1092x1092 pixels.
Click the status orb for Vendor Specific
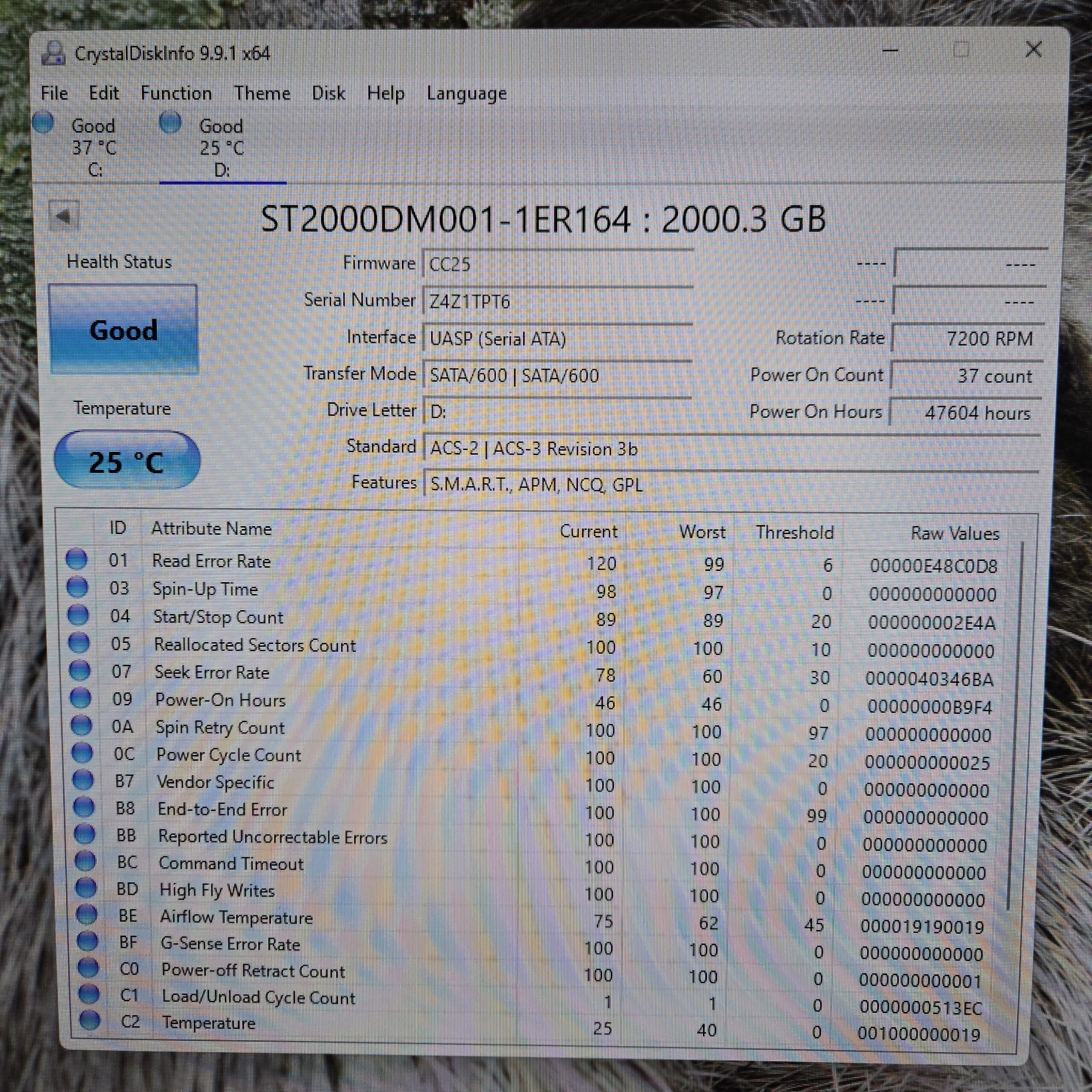83,780
